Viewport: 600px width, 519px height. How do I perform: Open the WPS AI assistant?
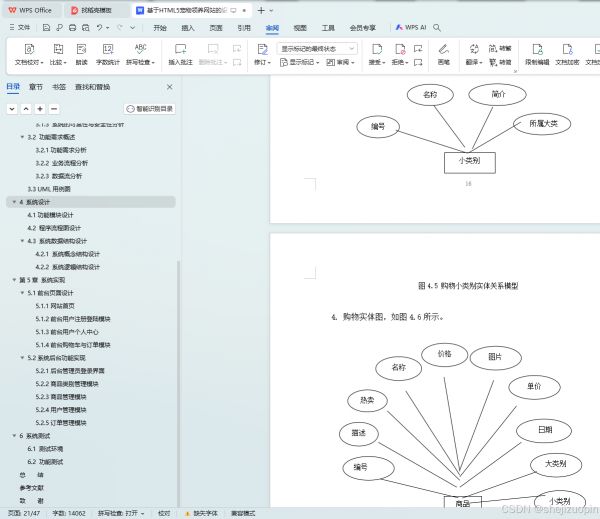(x=411, y=28)
